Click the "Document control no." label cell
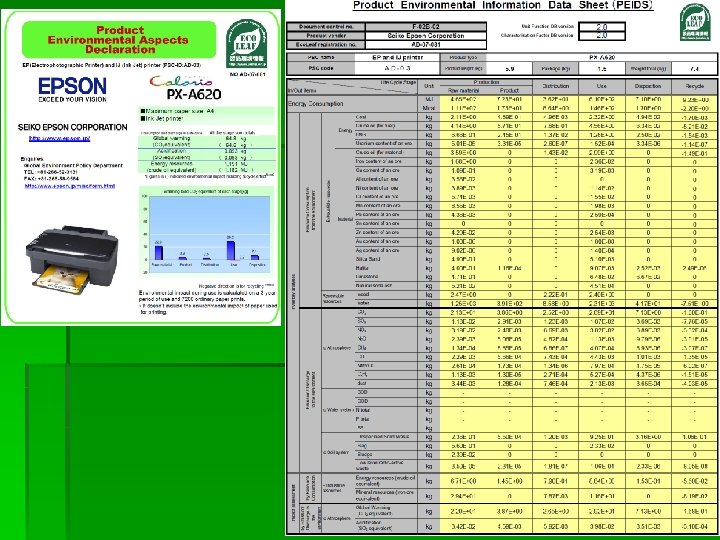720x540 pixels. 326,27
